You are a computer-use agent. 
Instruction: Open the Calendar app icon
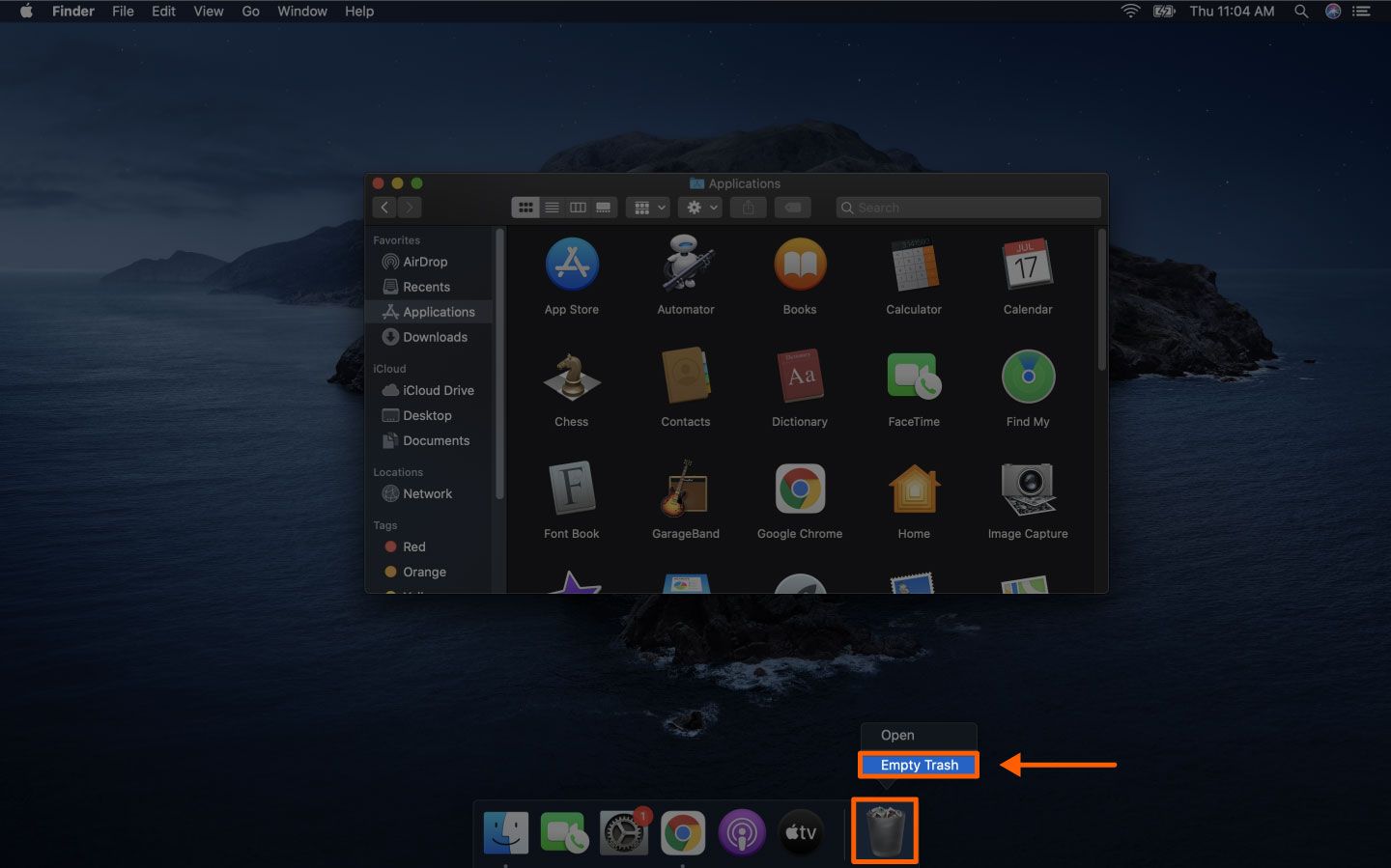(x=1028, y=264)
